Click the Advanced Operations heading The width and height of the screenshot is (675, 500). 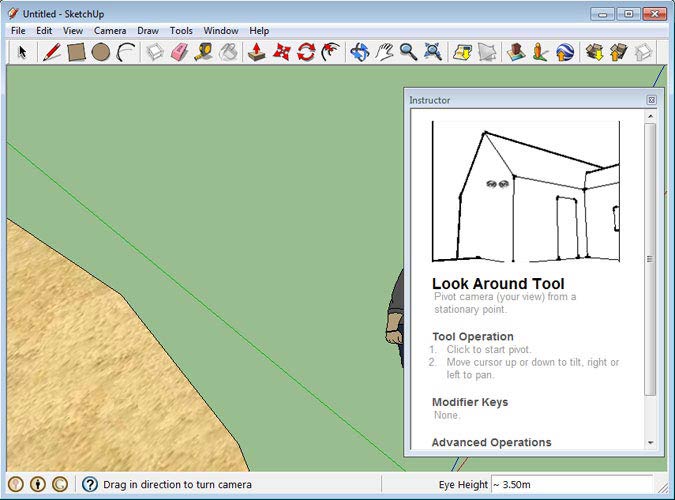491,442
